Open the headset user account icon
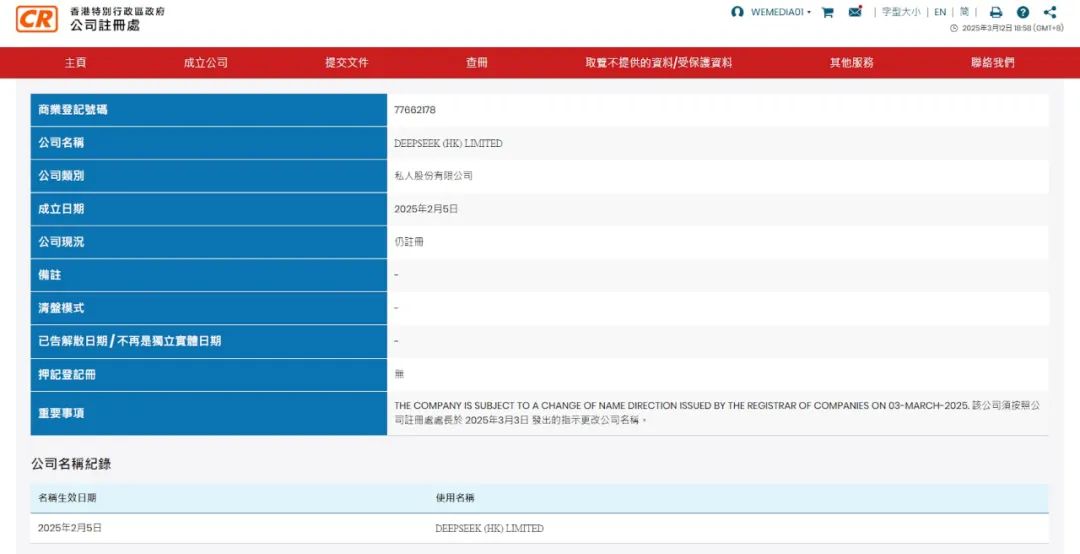The width and height of the screenshot is (1080, 554). (x=738, y=12)
